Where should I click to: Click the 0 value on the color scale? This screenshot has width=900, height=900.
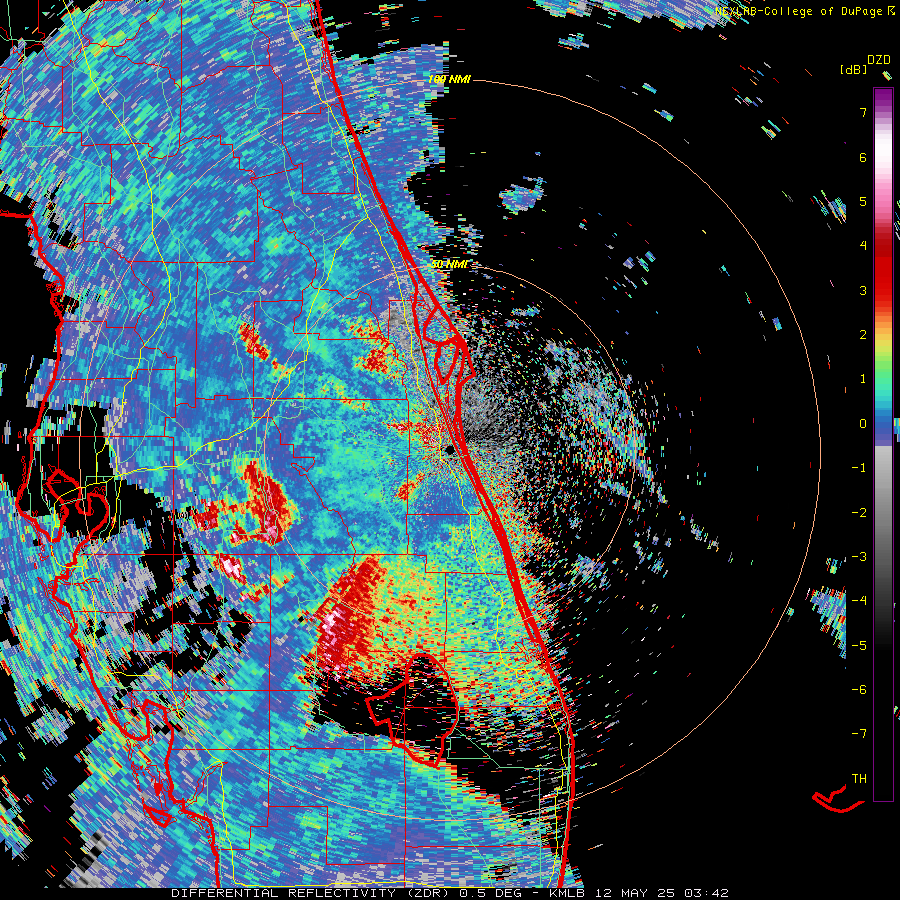[x=863, y=424]
